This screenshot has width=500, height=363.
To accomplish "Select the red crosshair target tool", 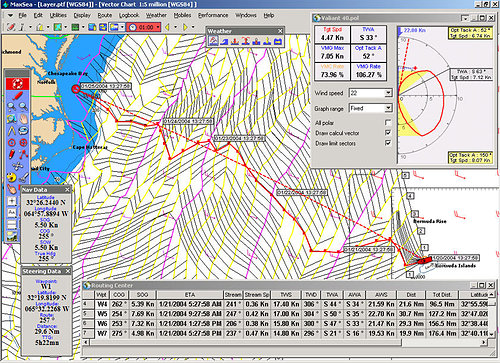I will coord(23,143).
